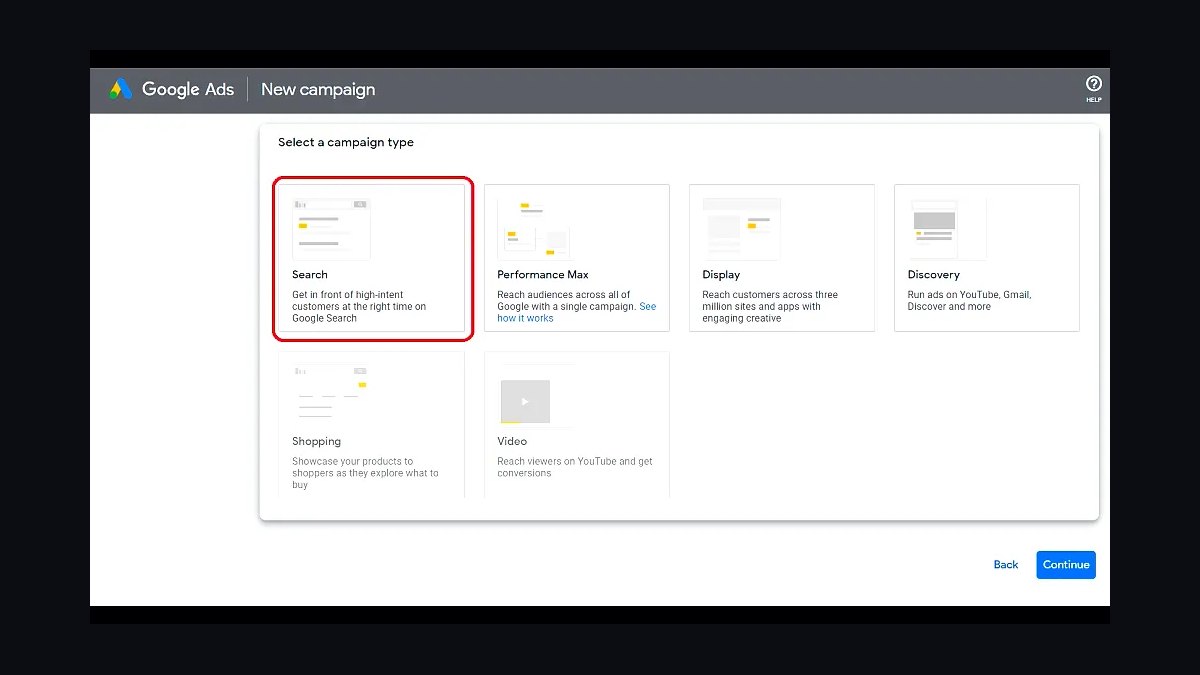
Task: Click the New campaign header title
Action: pyautogui.click(x=318, y=89)
